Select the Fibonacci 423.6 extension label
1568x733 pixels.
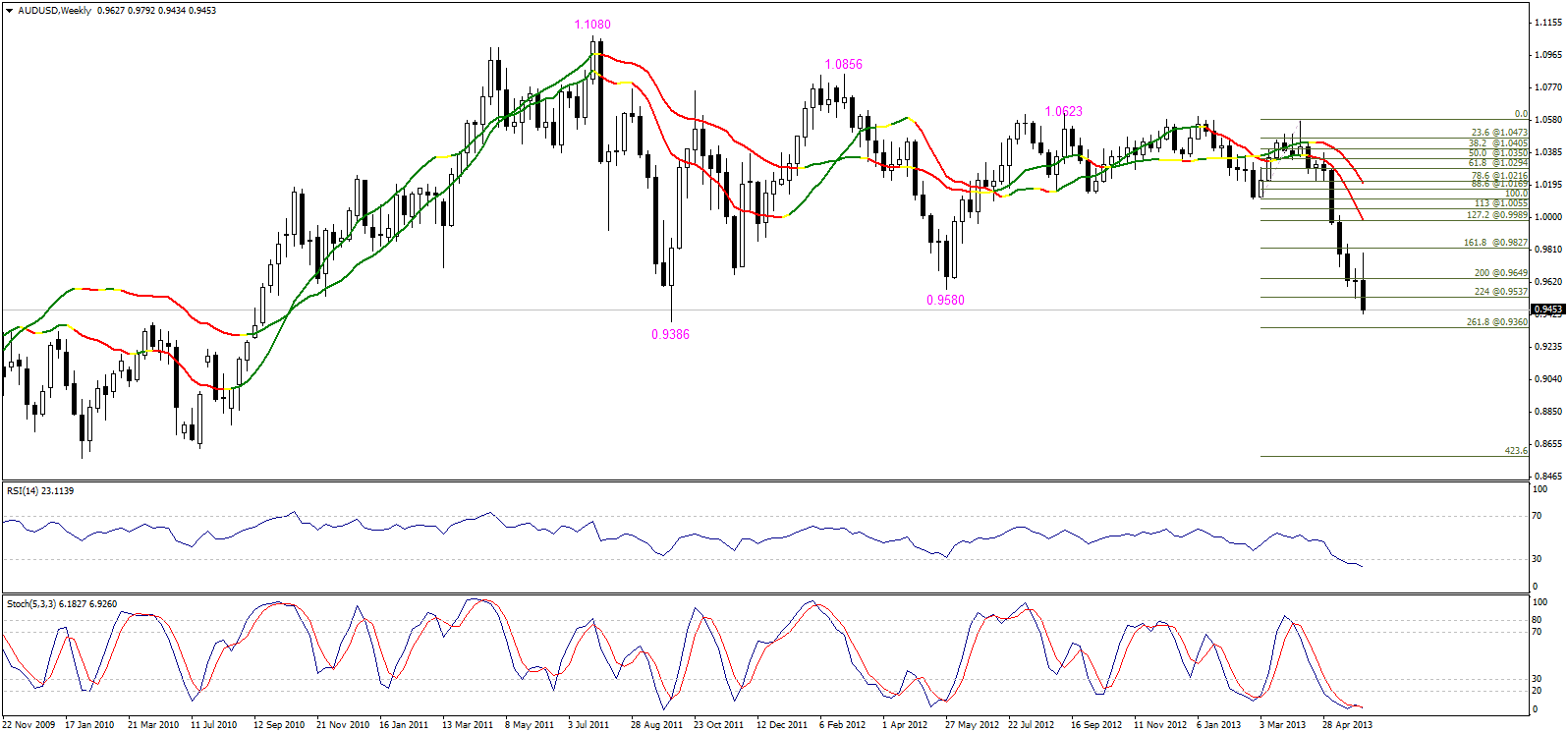pyautogui.click(x=1516, y=451)
